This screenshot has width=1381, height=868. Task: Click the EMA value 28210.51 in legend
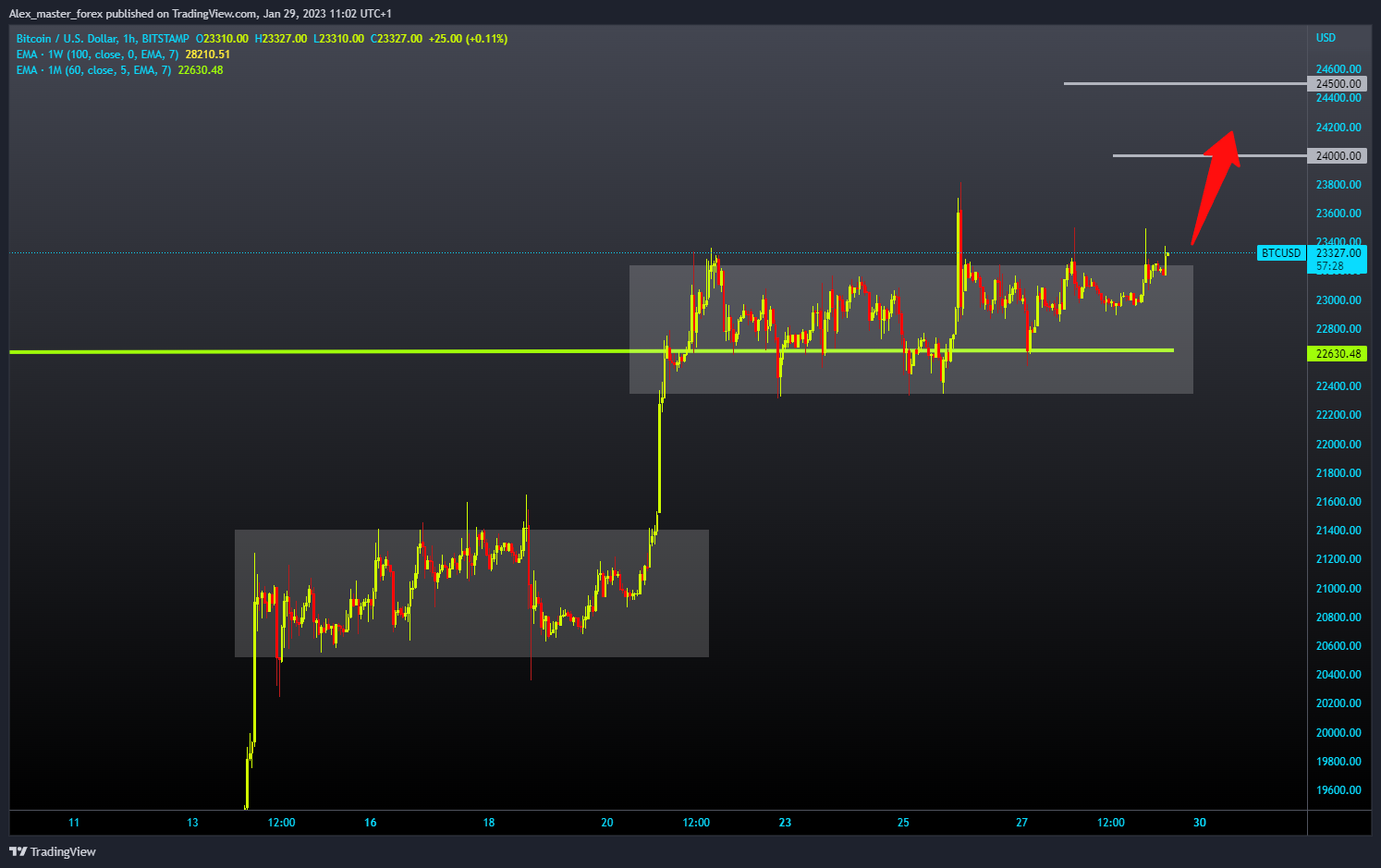pyautogui.click(x=207, y=55)
